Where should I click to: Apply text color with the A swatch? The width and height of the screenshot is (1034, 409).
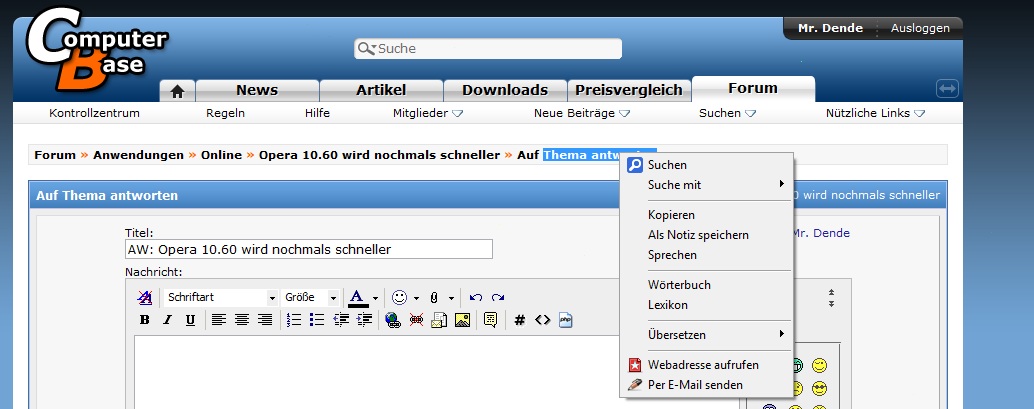coord(357,298)
